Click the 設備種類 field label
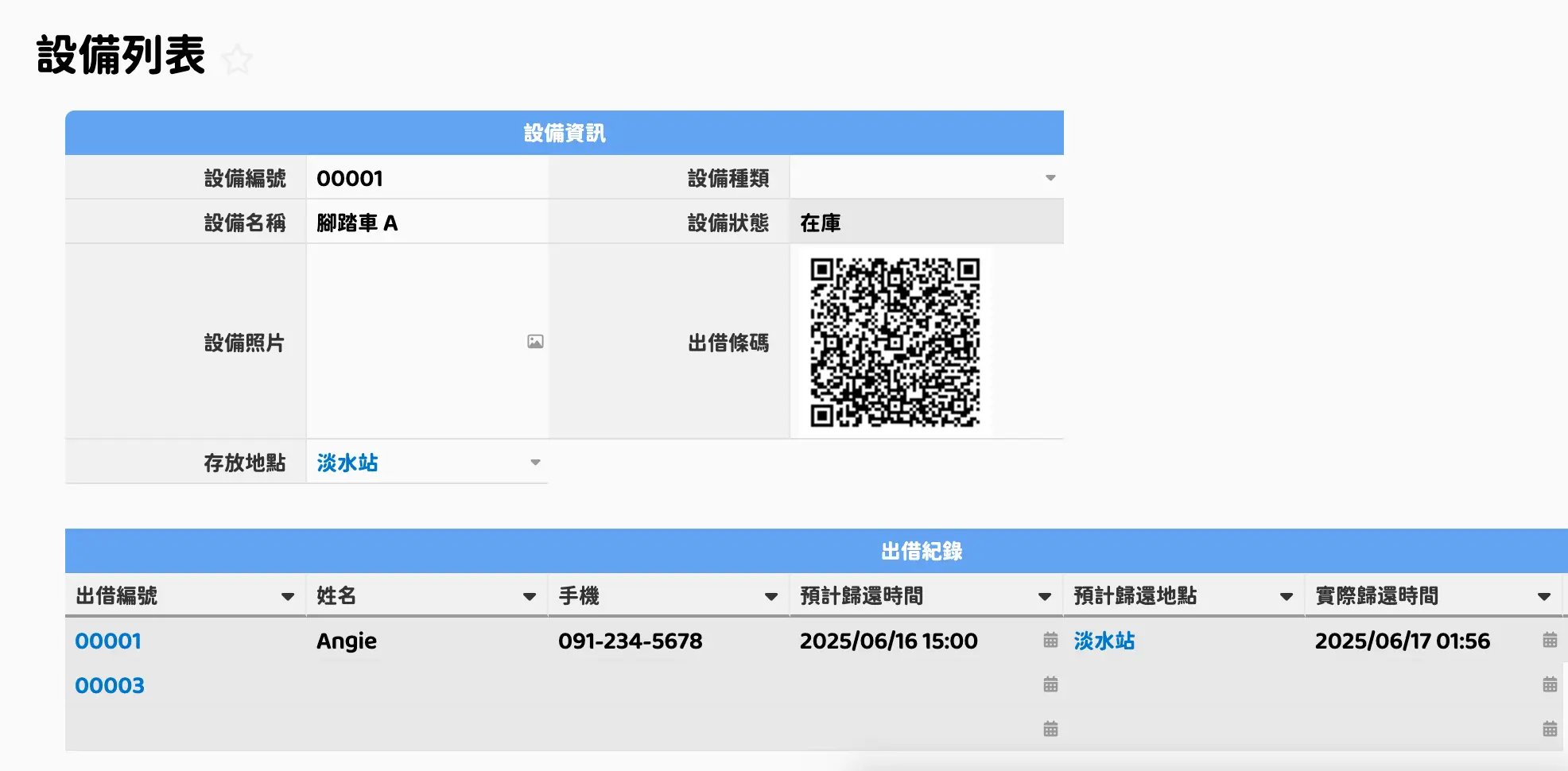 pos(728,178)
